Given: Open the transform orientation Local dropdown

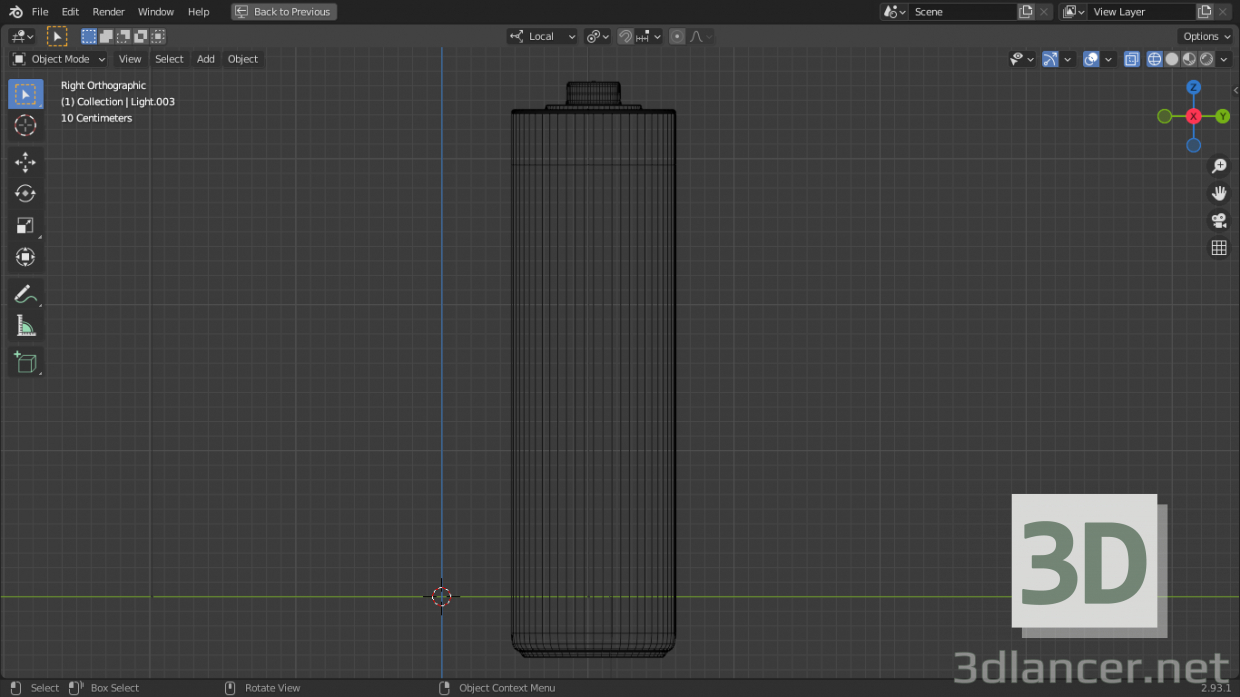Looking at the screenshot, I should coord(542,36).
